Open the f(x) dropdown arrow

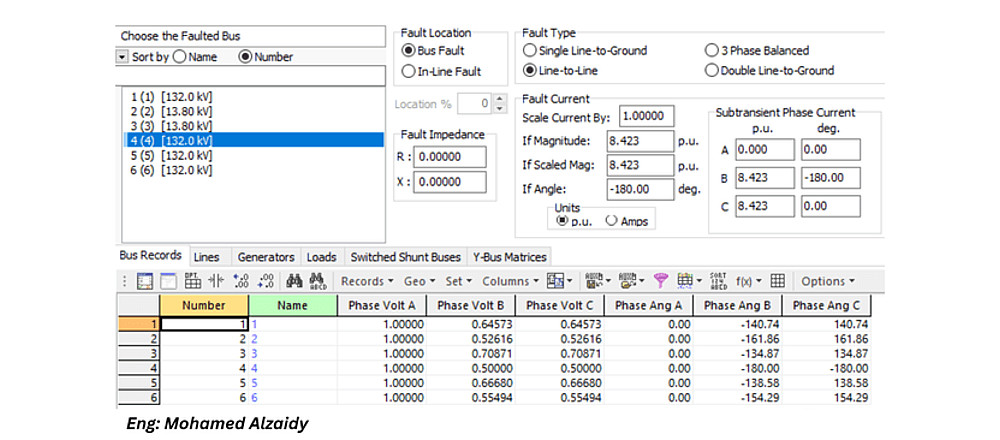click(x=759, y=281)
